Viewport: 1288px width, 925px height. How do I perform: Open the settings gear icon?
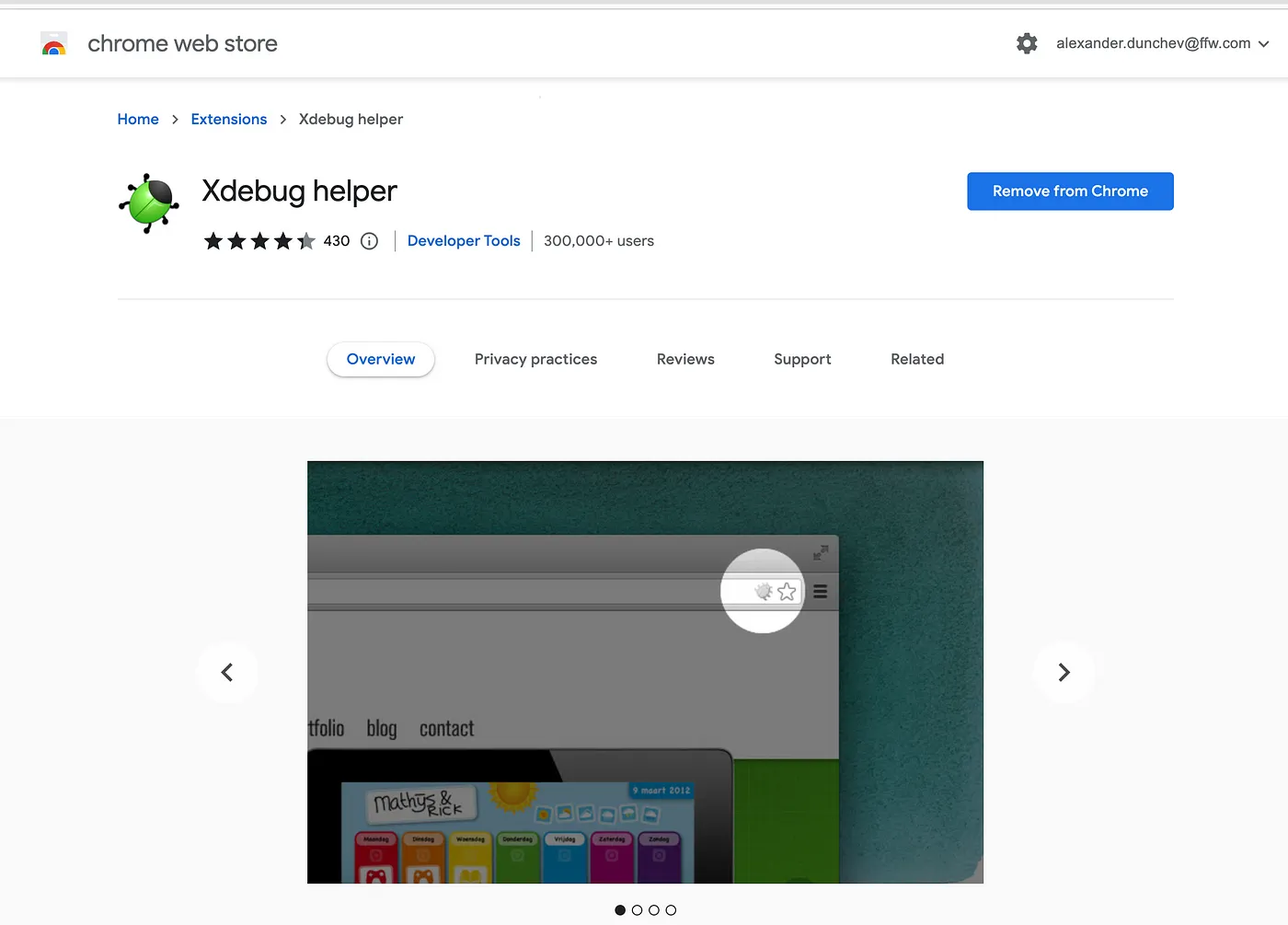tap(1027, 43)
